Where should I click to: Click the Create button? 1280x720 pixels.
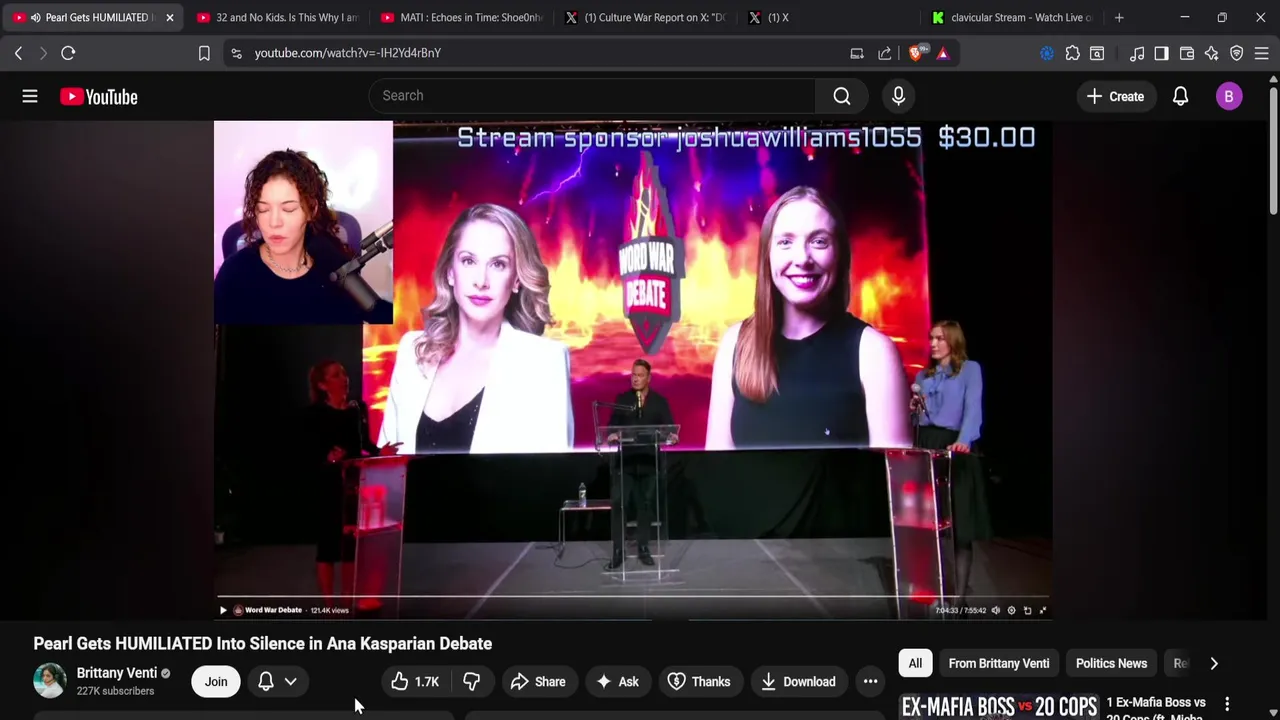coord(1115,96)
